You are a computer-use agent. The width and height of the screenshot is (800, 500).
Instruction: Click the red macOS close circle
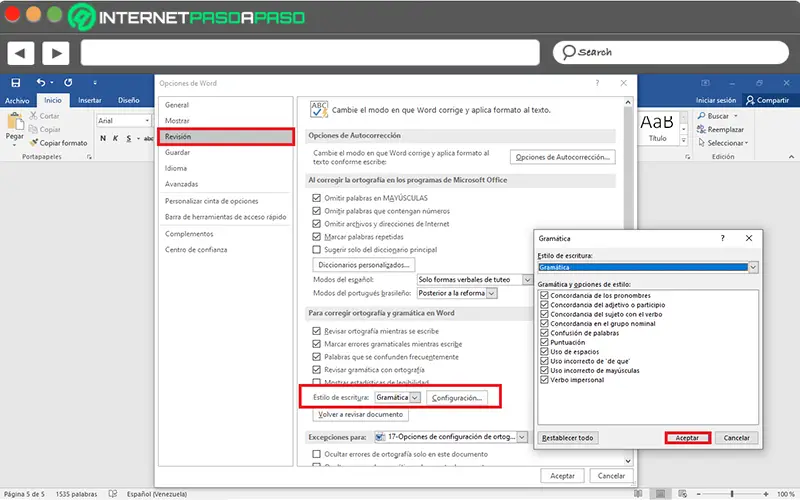[x=12, y=14]
